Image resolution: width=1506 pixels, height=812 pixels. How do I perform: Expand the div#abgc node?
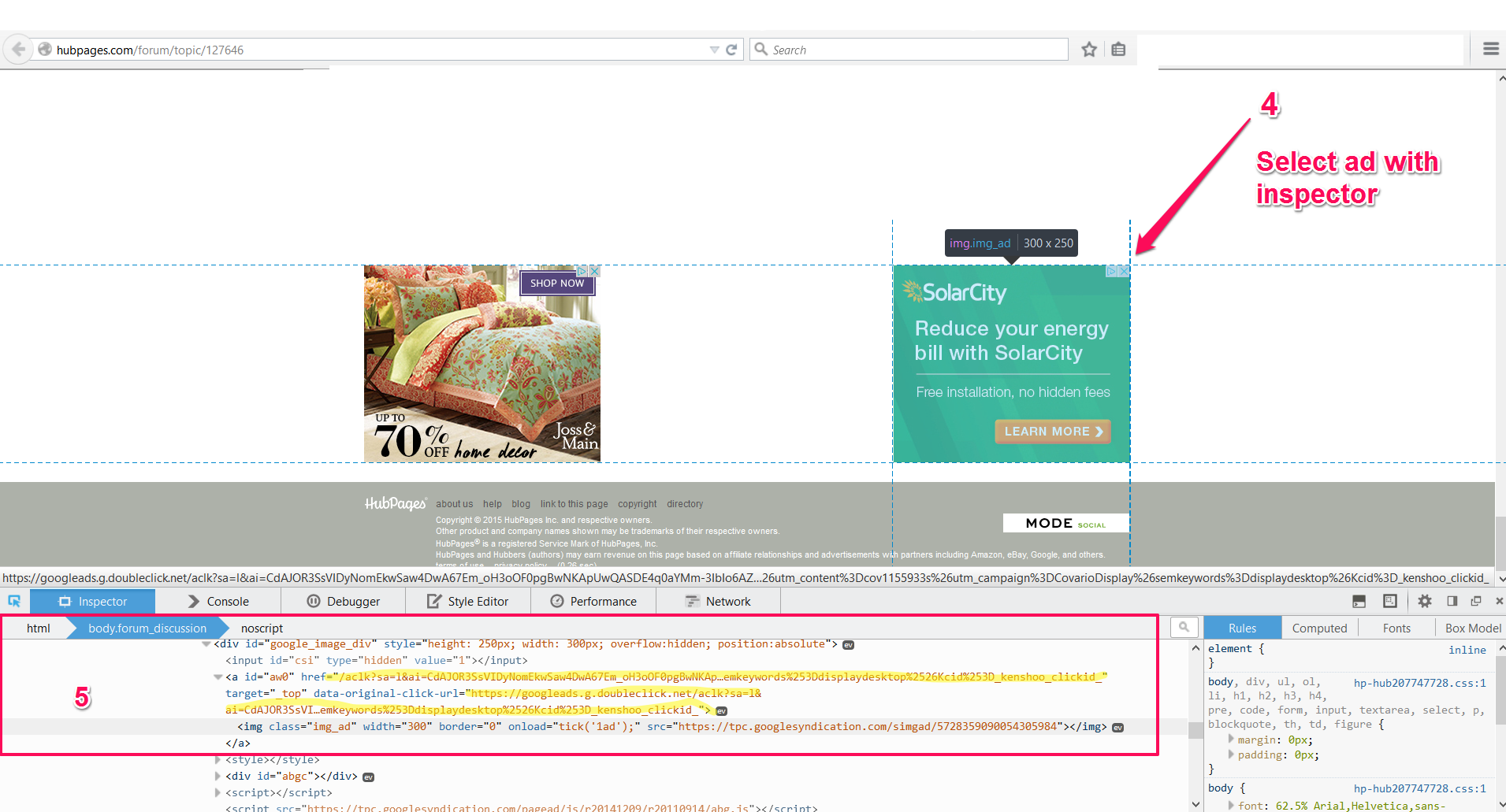[218, 777]
